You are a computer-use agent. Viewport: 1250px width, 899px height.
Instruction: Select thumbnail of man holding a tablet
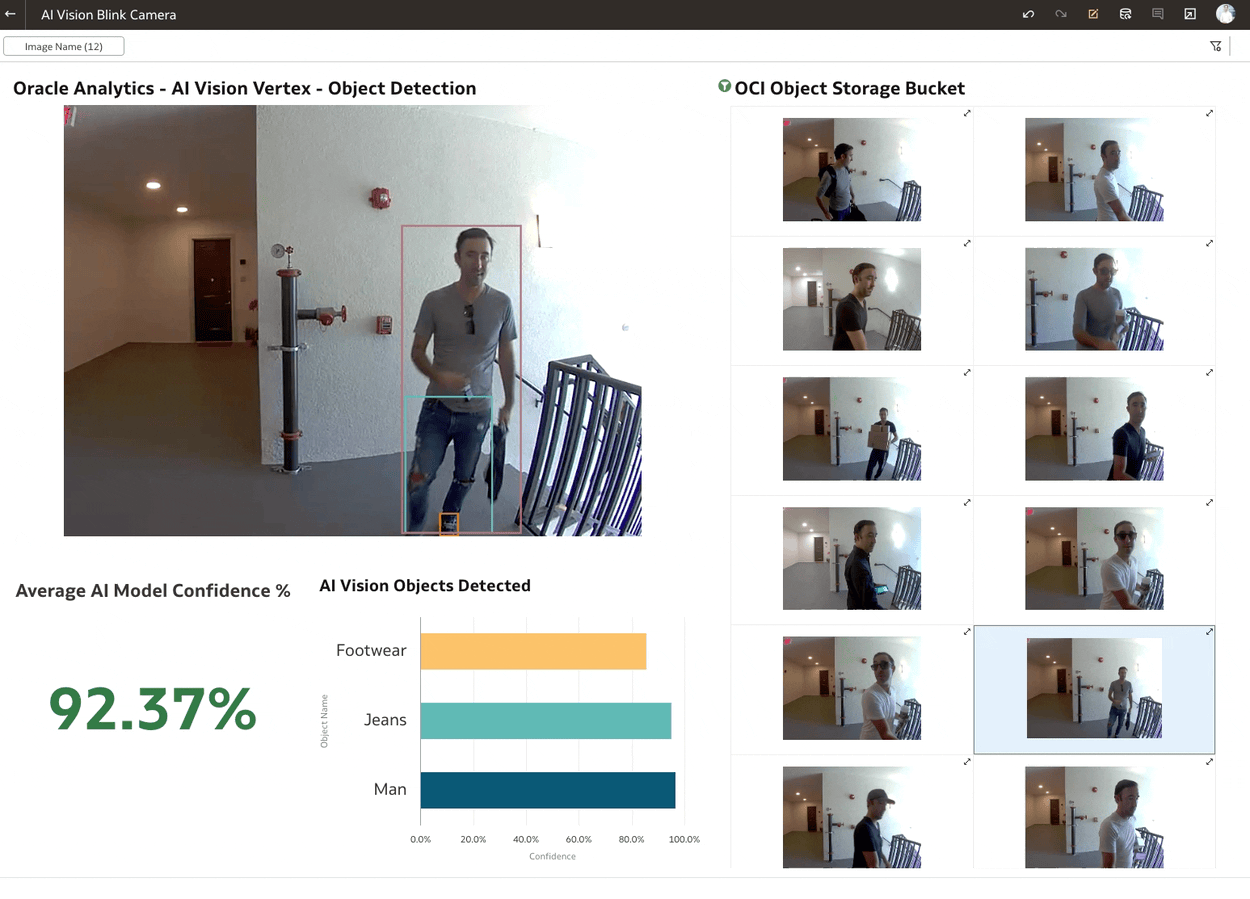[851, 559]
